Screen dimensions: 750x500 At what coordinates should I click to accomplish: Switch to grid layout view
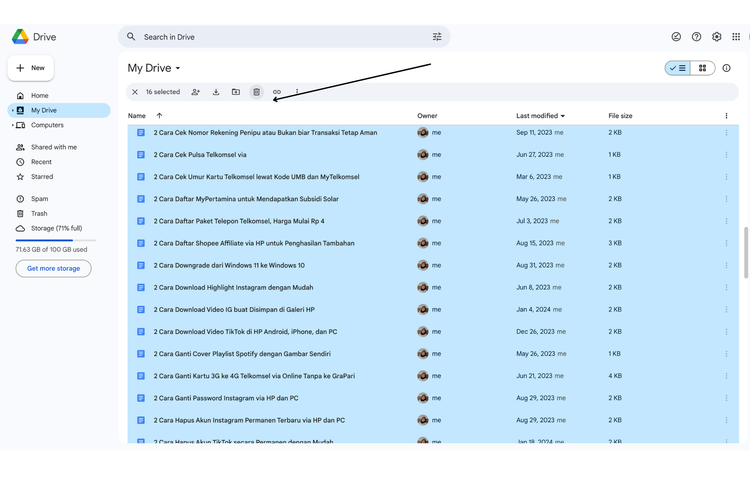[x=703, y=68]
